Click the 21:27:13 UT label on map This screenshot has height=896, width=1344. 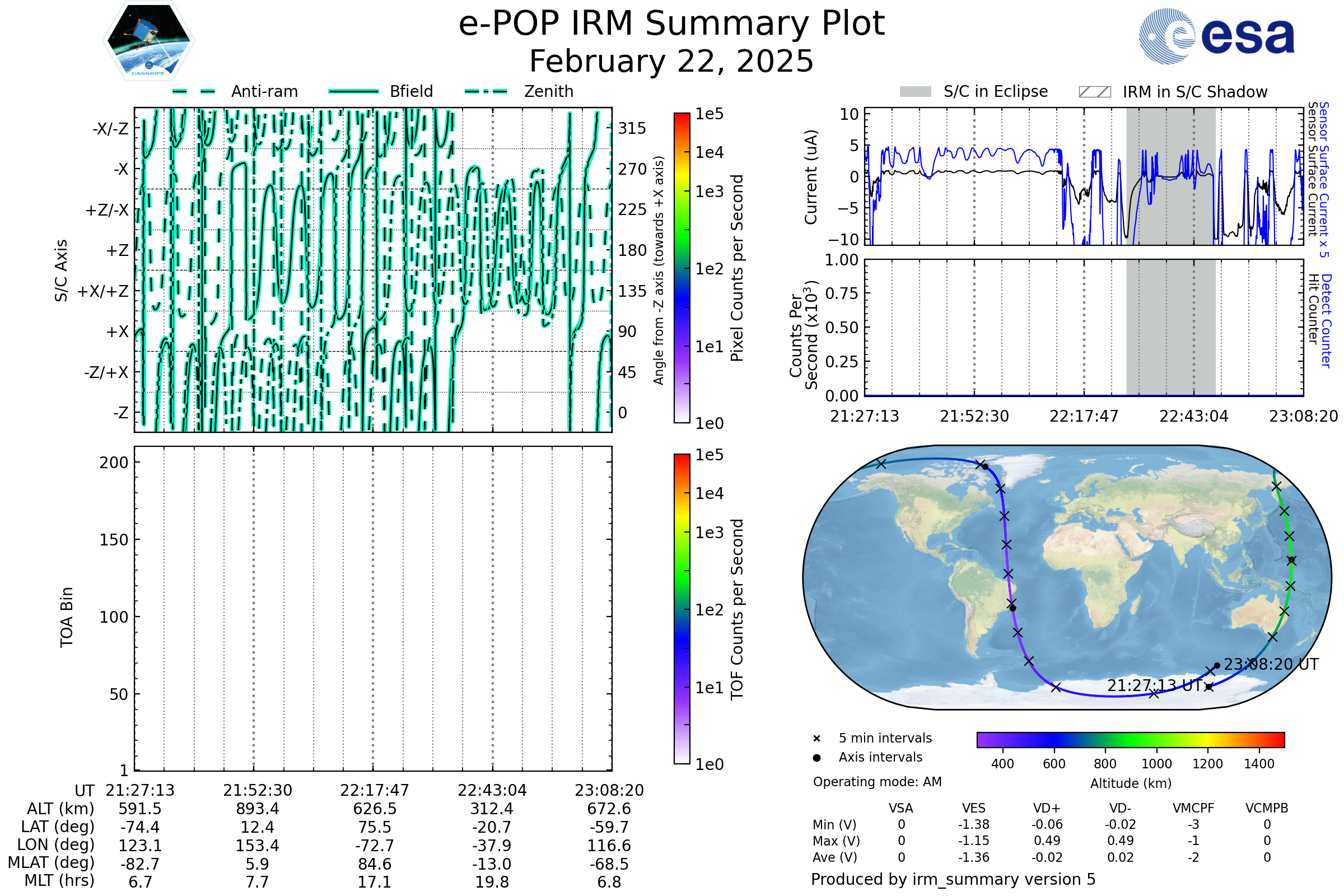tap(1154, 685)
